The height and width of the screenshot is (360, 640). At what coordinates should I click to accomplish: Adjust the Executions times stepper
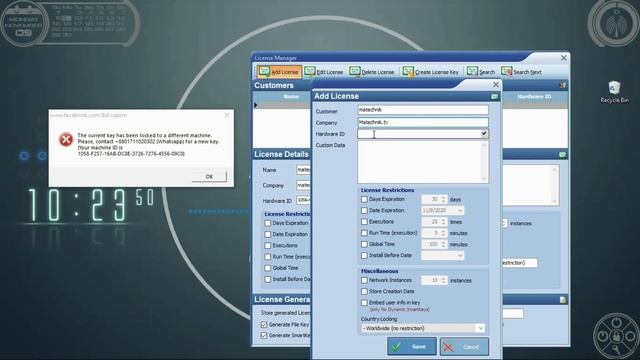tap(444, 222)
